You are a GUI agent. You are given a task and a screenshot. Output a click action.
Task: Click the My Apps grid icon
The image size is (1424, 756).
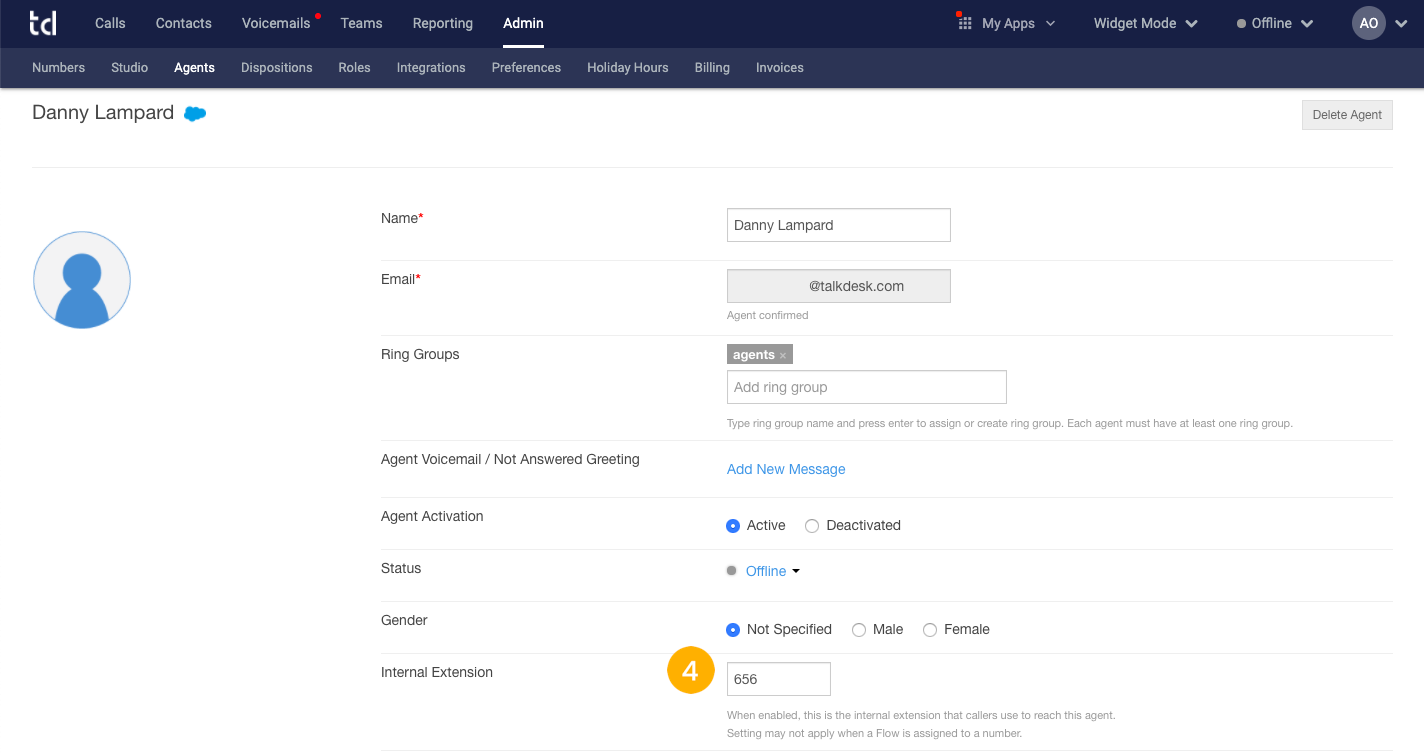coord(965,23)
